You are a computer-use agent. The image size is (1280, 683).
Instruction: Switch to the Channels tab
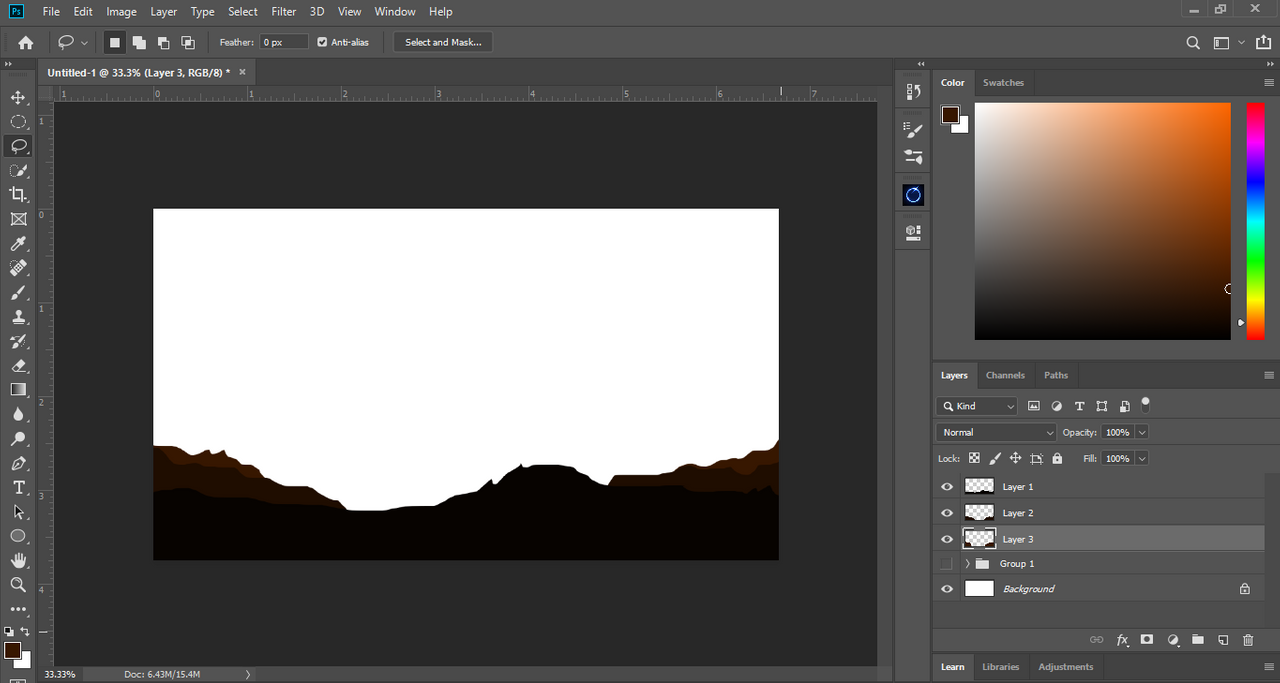(1005, 375)
